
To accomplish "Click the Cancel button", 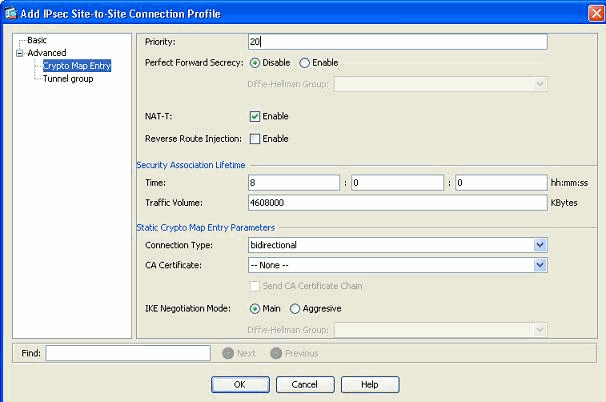I will click(304, 384).
